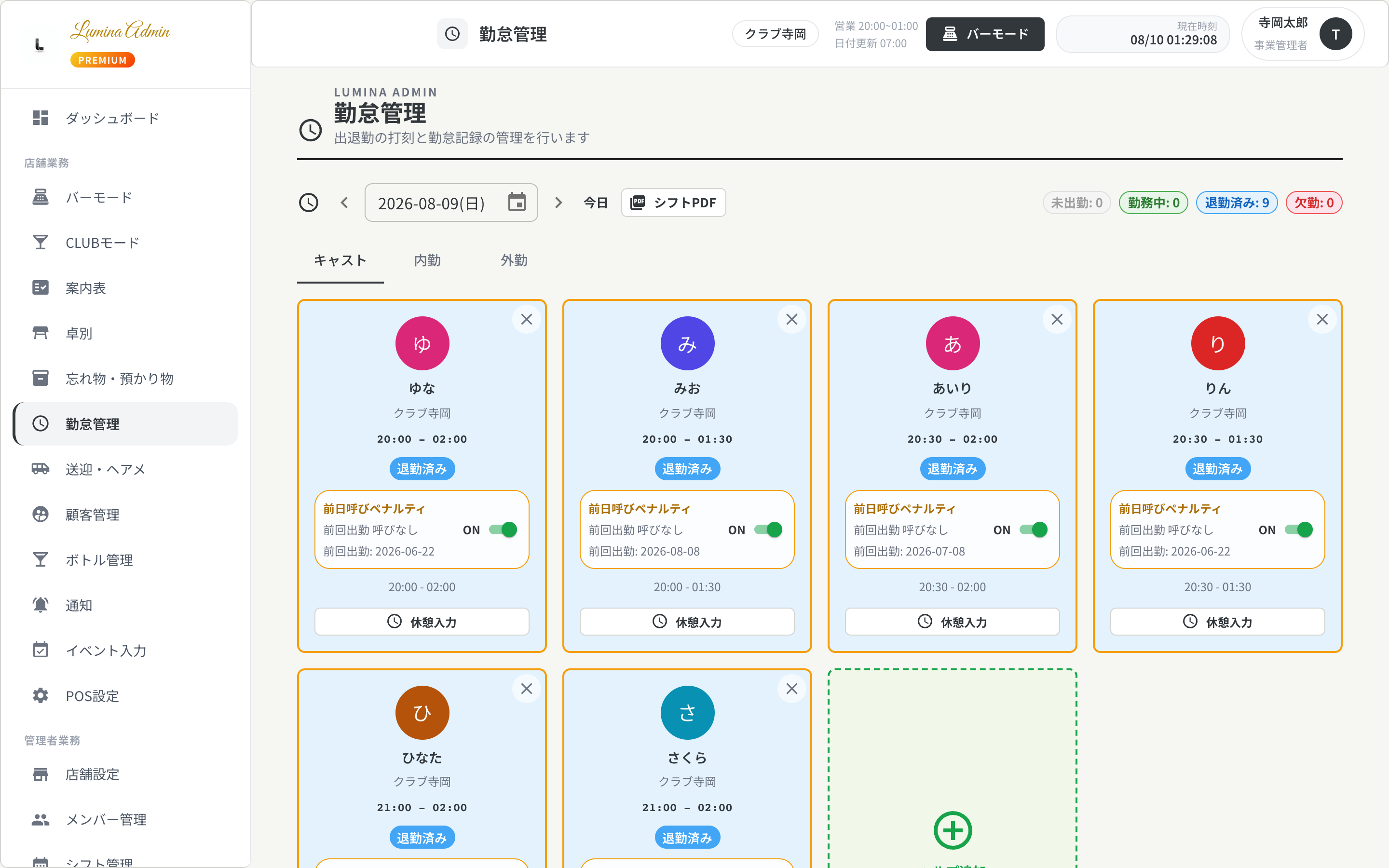Click the 勤怠管理 clock icon in sidebar
Image resolution: width=1389 pixels, height=868 pixels.
click(x=40, y=424)
